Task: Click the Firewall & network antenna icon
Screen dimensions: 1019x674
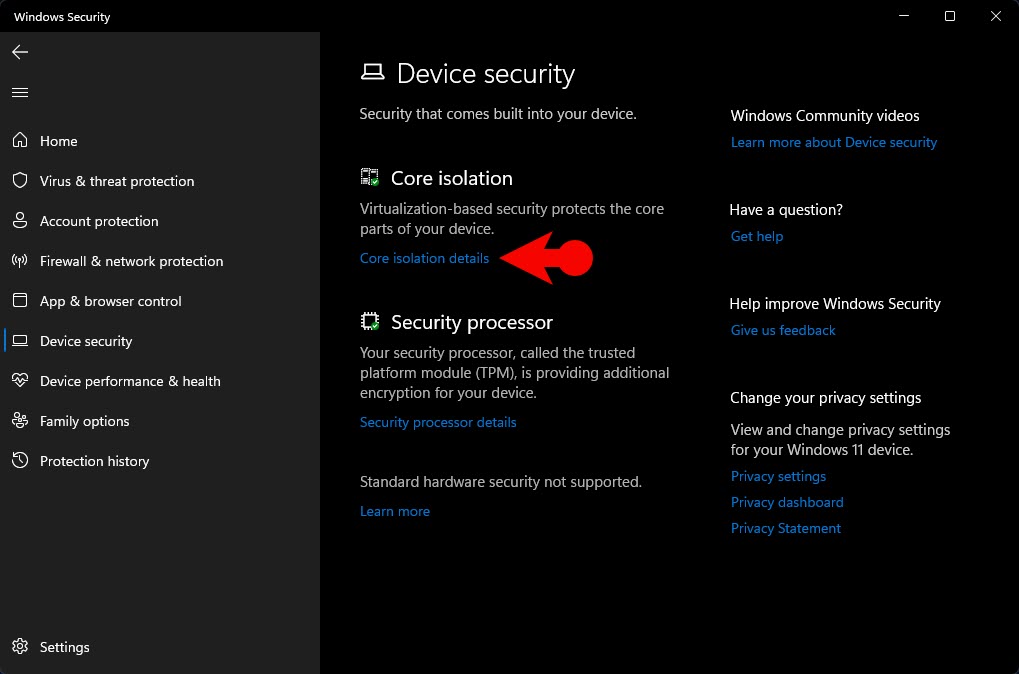Action: coord(20,261)
